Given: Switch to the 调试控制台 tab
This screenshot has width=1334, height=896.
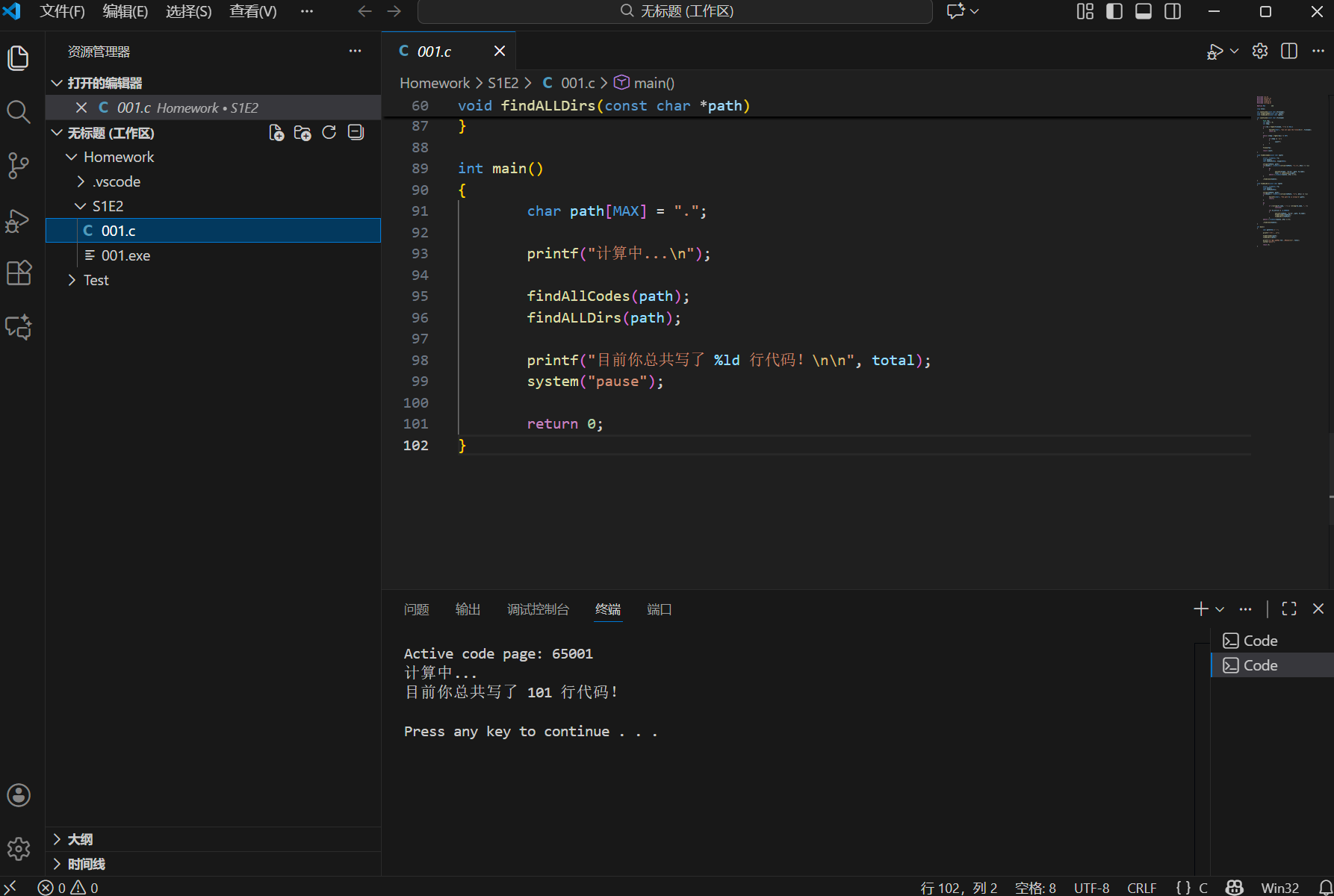Looking at the screenshot, I should [x=538, y=609].
